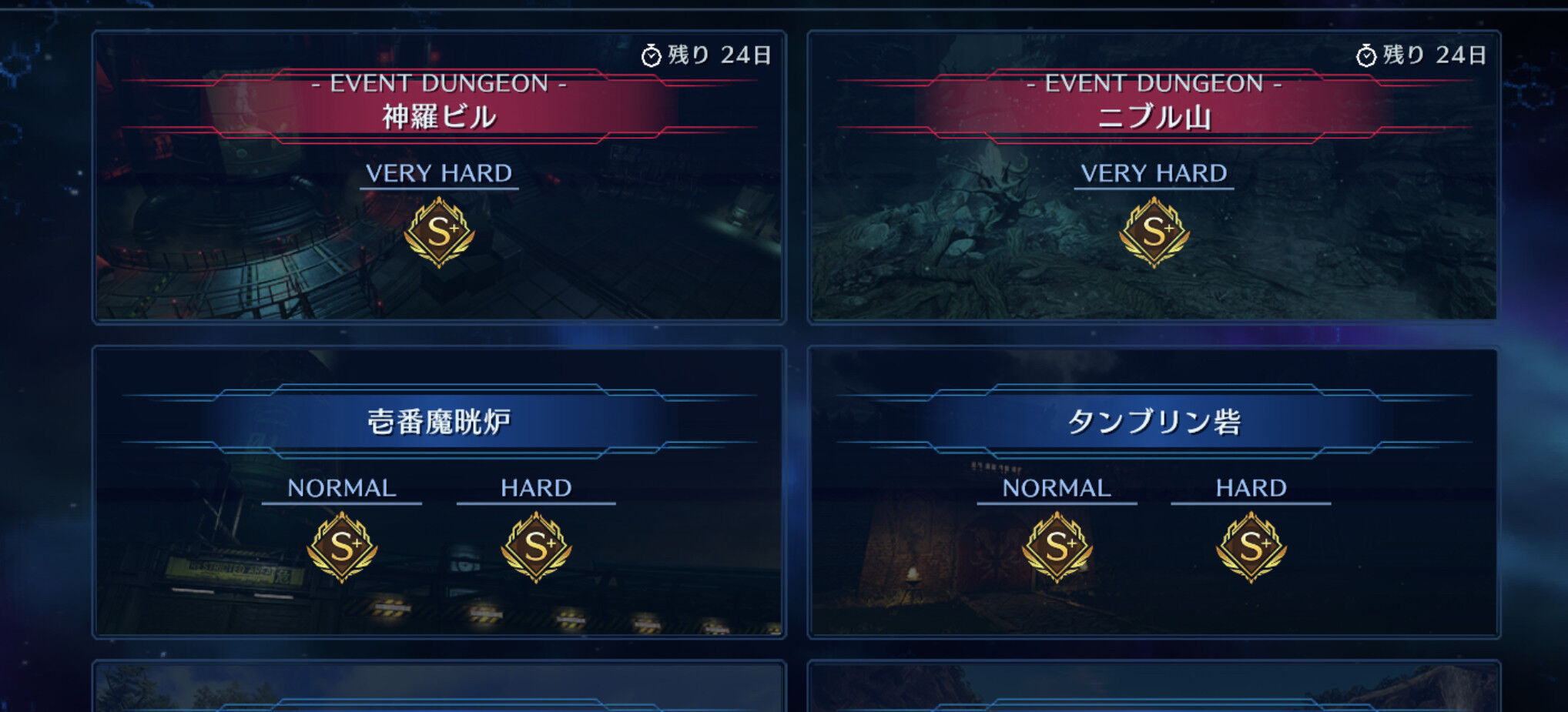Open the 神羅ビル event dungeon banner

click(439, 105)
